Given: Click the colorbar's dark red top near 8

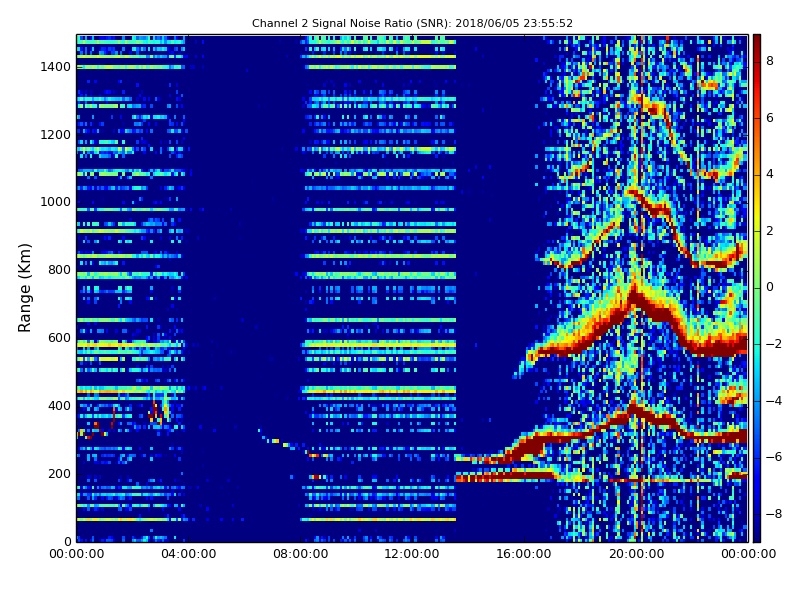Looking at the screenshot, I should point(757,60).
